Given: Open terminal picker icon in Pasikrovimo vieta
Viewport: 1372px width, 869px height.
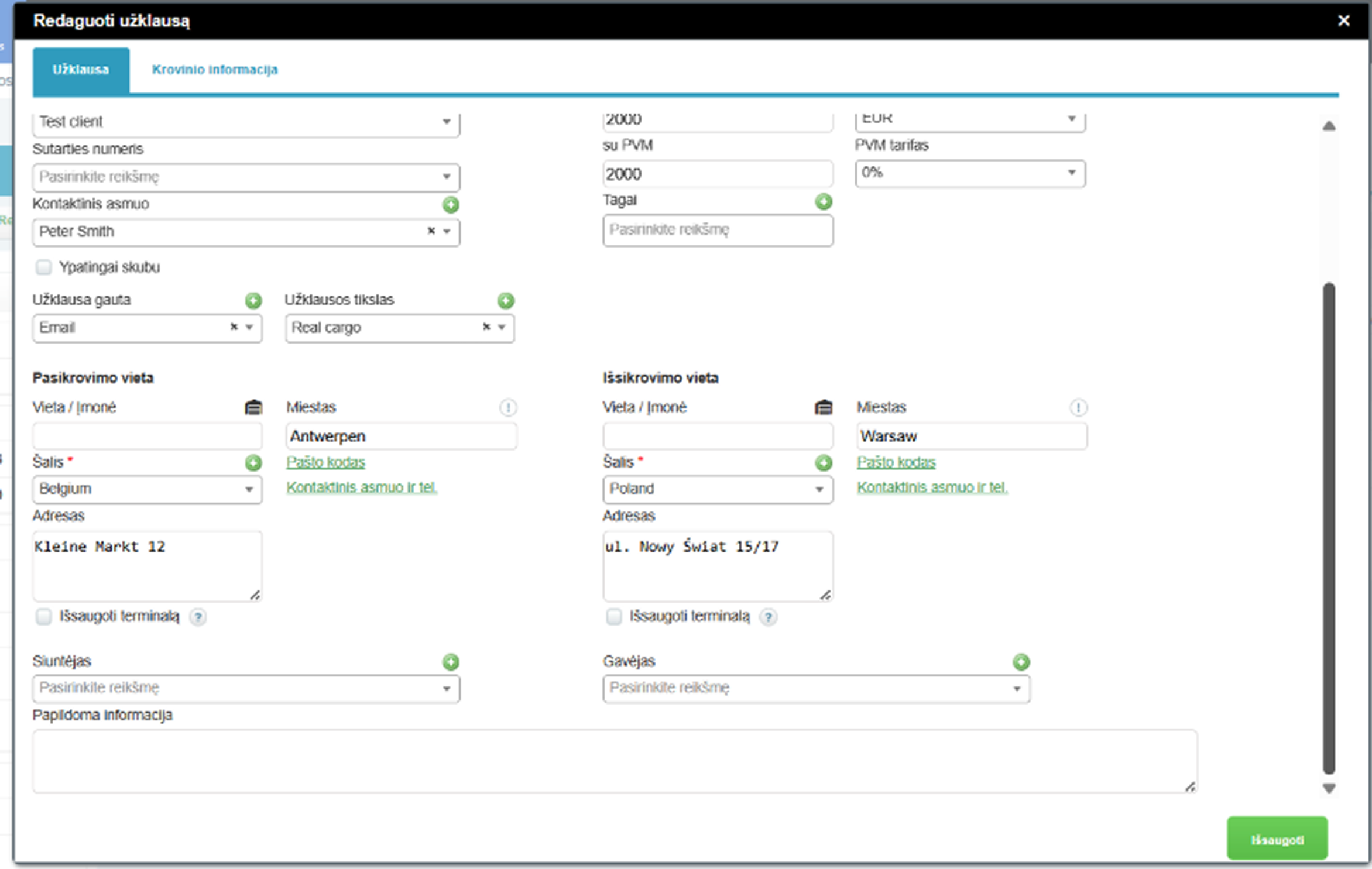Looking at the screenshot, I should tap(253, 407).
